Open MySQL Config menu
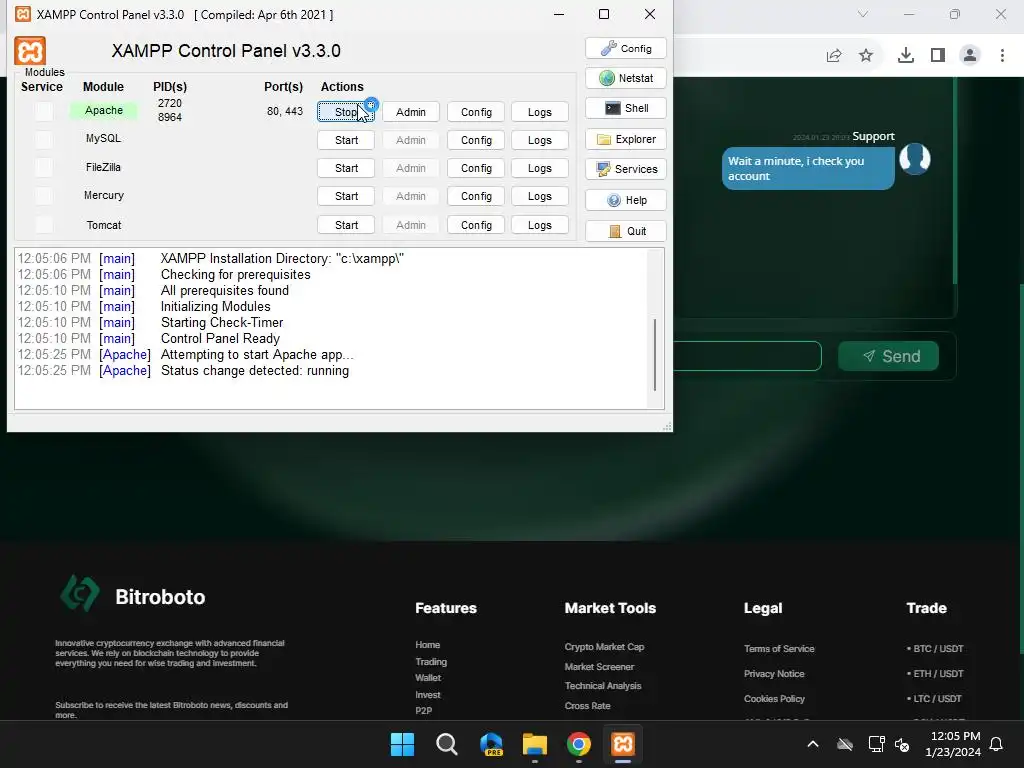Image resolution: width=1024 pixels, height=768 pixels. pyautogui.click(x=476, y=140)
